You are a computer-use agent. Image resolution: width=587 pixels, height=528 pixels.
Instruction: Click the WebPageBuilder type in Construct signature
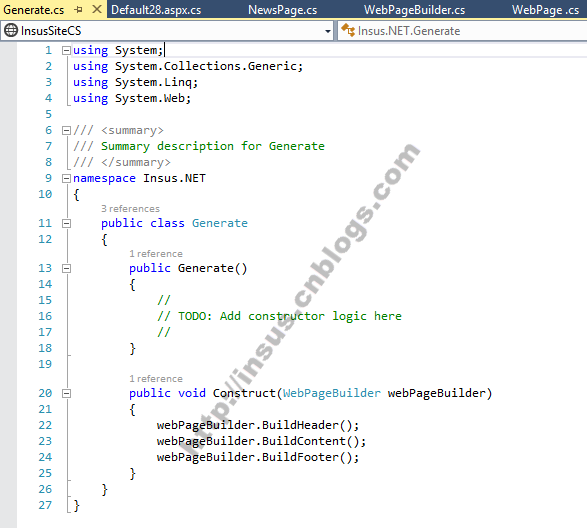[332, 393]
